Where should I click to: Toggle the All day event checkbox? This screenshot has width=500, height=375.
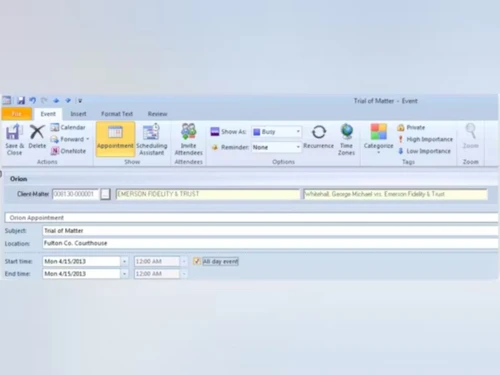click(197, 261)
